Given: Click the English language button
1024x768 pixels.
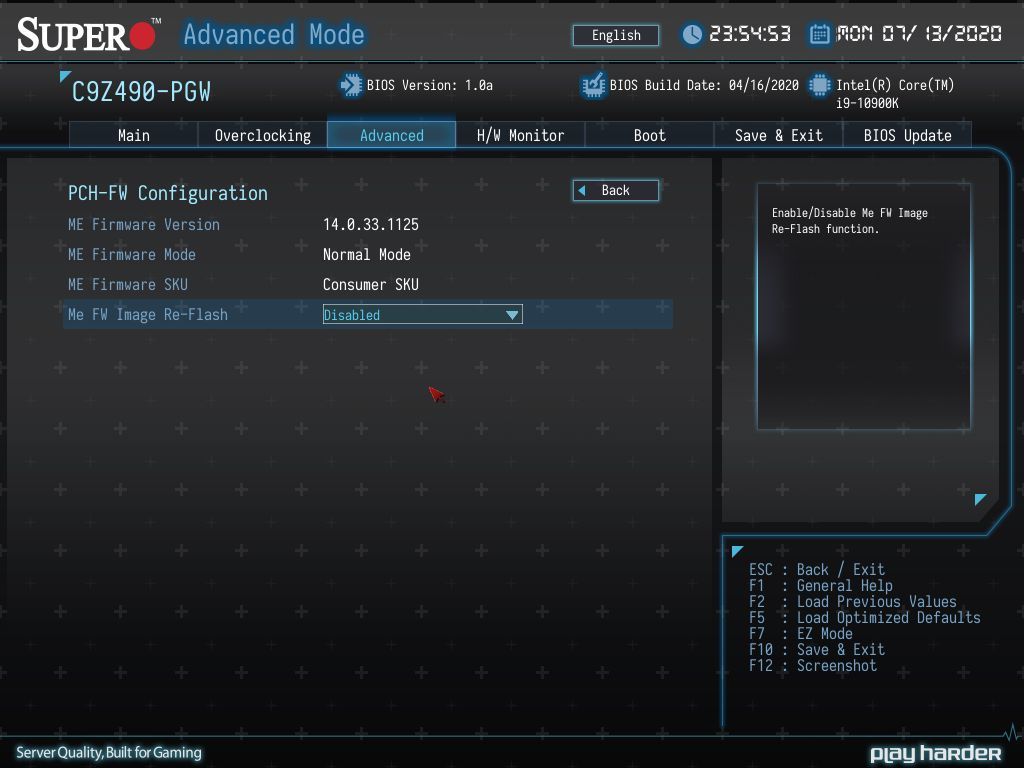Looking at the screenshot, I should click(x=616, y=35).
